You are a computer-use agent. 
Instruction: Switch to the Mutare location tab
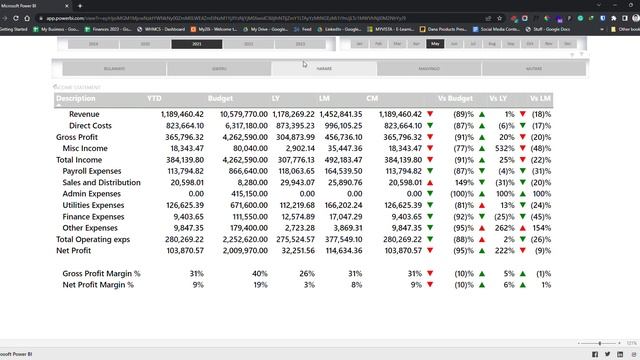(534, 69)
